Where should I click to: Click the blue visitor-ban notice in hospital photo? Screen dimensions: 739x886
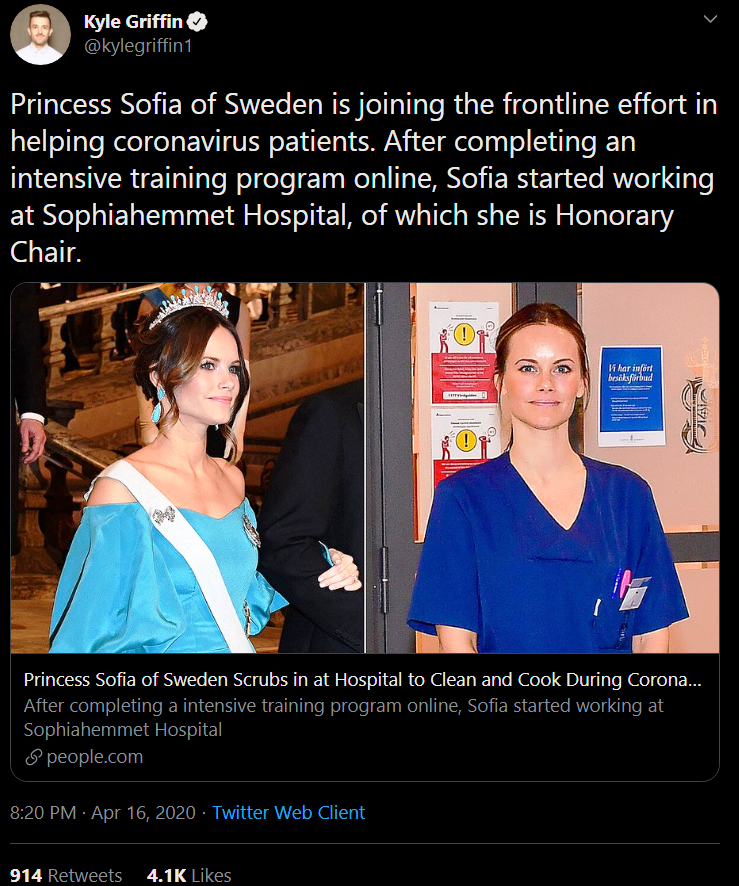tap(631, 395)
